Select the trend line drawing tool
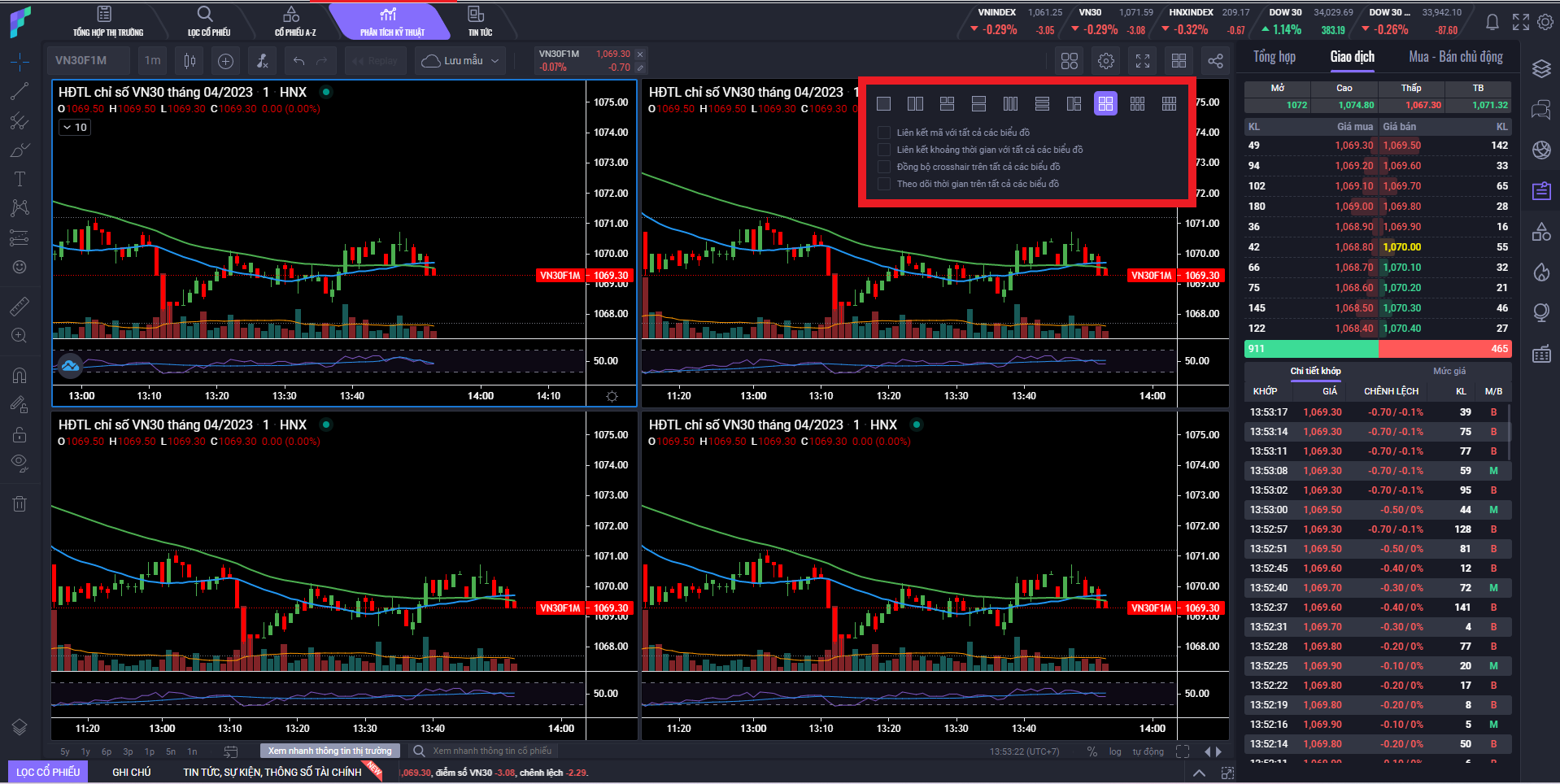The image size is (1560, 784). (20, 91)
